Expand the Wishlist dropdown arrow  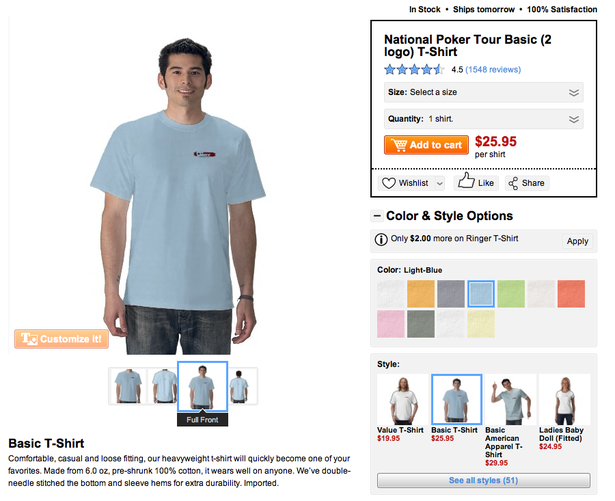click(x=440, y=183)
